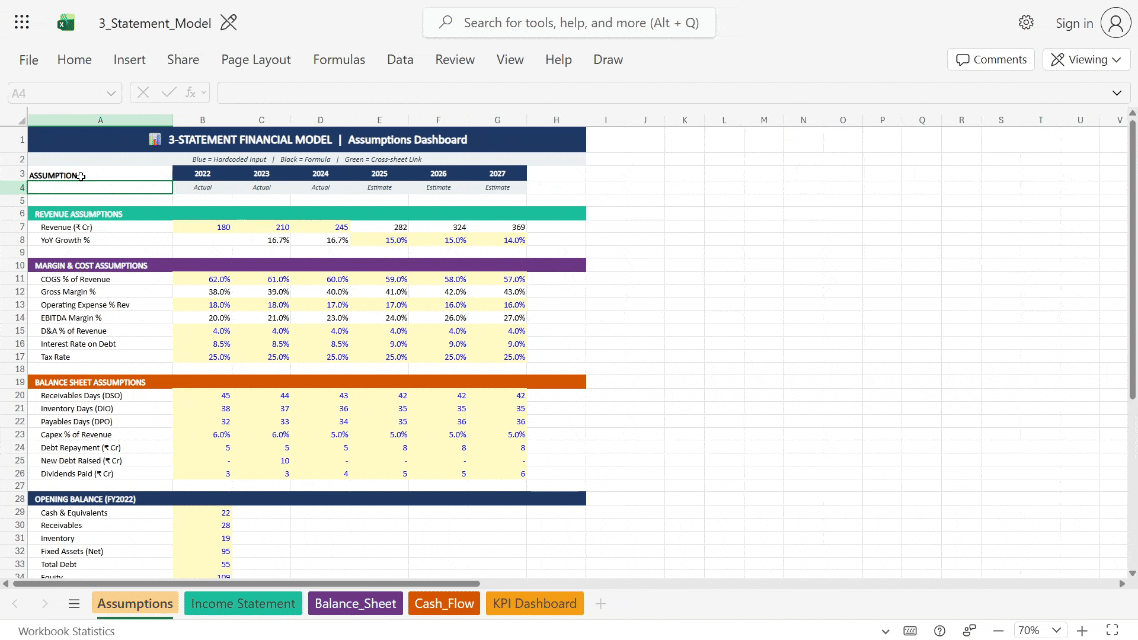The image size is (1138, 640).
Task: Open the File menu
Action: (29, 60)
